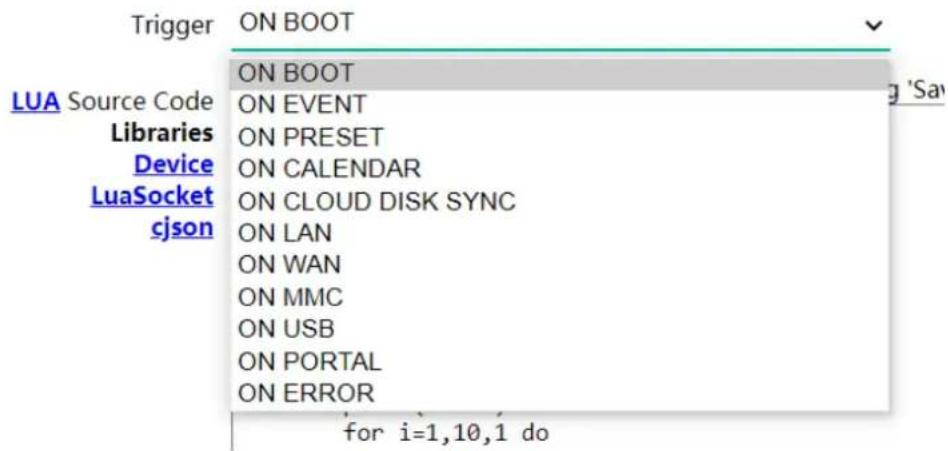Click the Libraries heading text
This screenshot has height=451, width=948.
(x=162, y=133)
